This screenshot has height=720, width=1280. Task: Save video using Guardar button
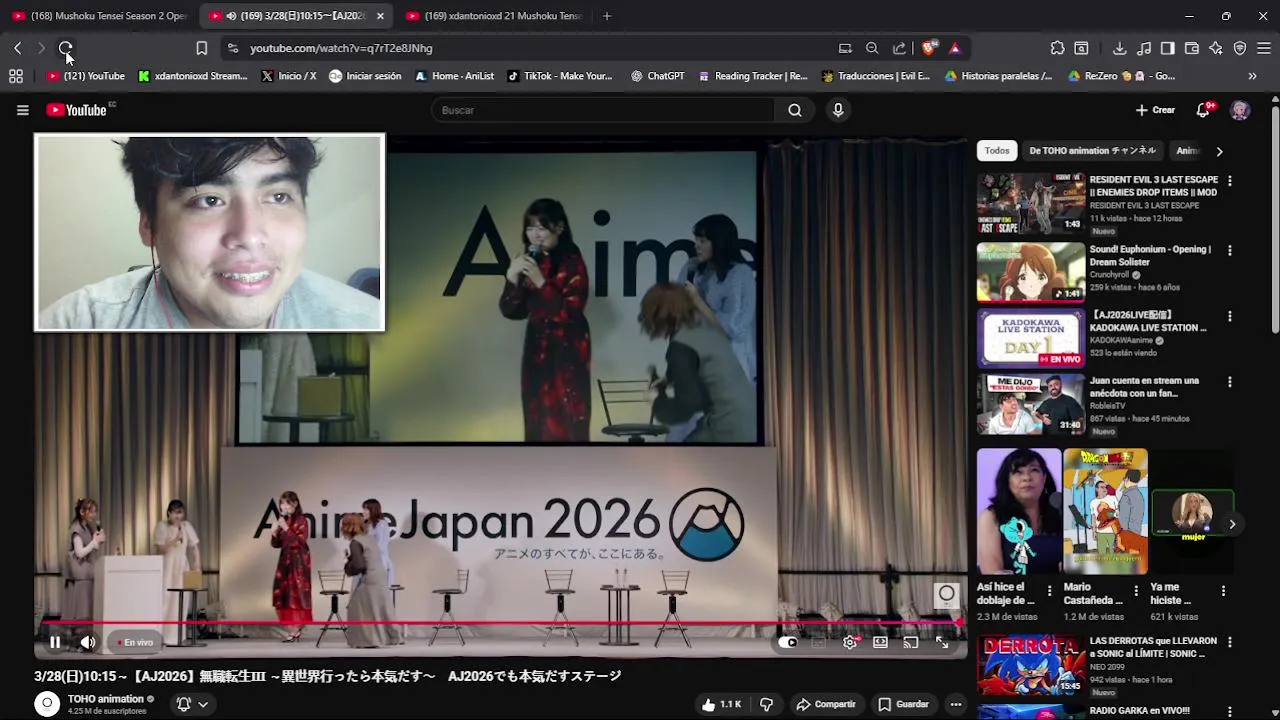[x=903, y=704]
